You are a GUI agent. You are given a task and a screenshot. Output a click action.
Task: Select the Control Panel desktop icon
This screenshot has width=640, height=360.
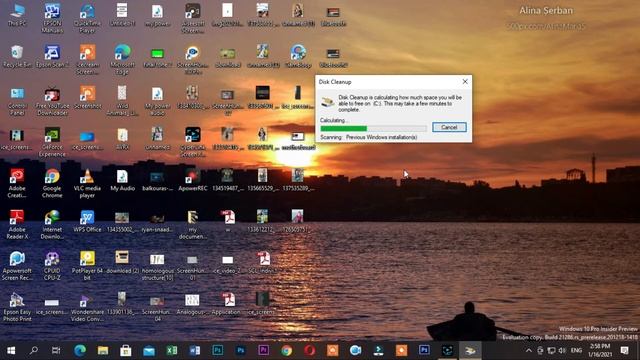17,101
